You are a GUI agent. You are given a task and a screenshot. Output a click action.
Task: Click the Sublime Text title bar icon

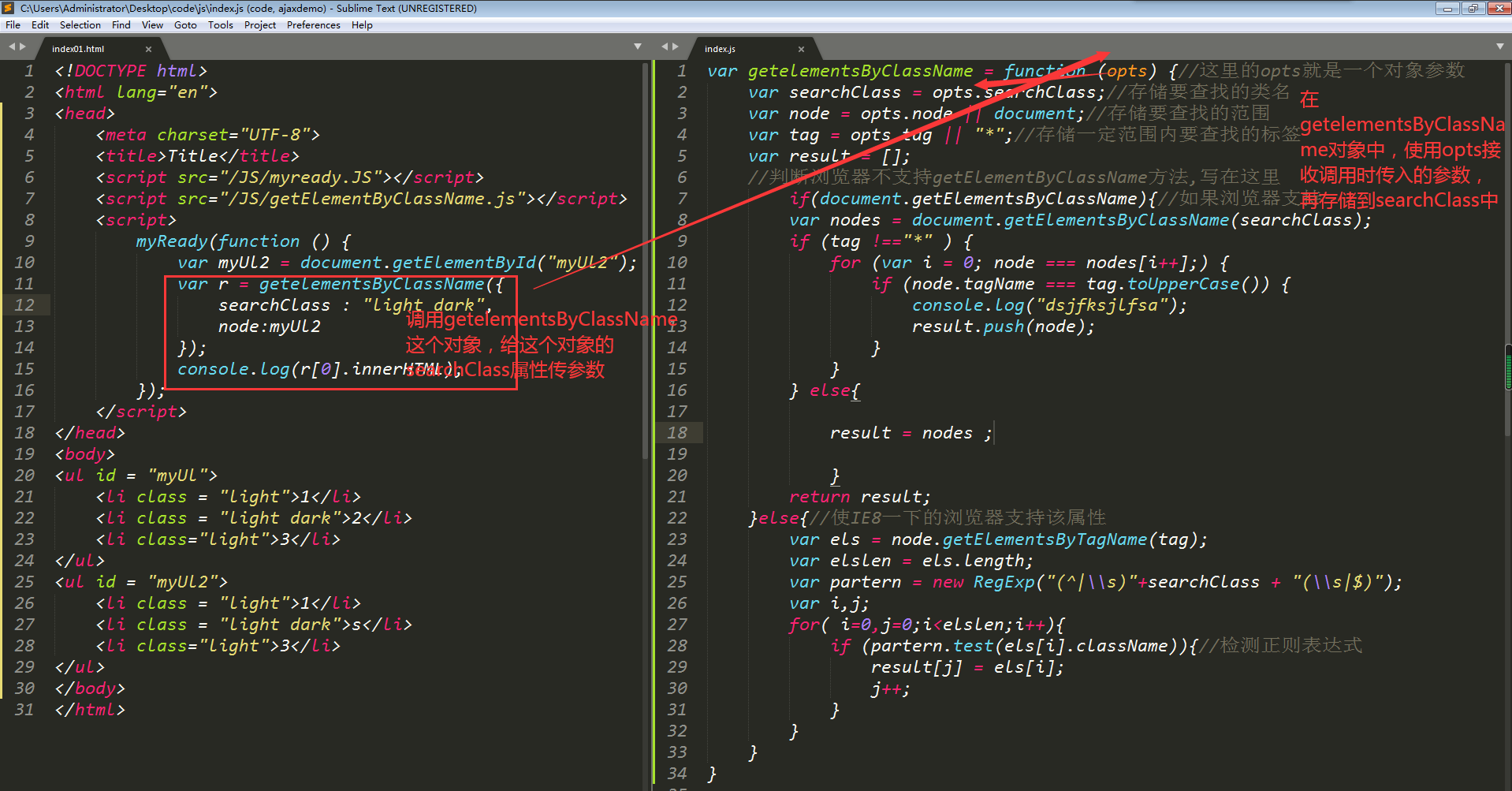pyautogui.click(x=9, y=9)
